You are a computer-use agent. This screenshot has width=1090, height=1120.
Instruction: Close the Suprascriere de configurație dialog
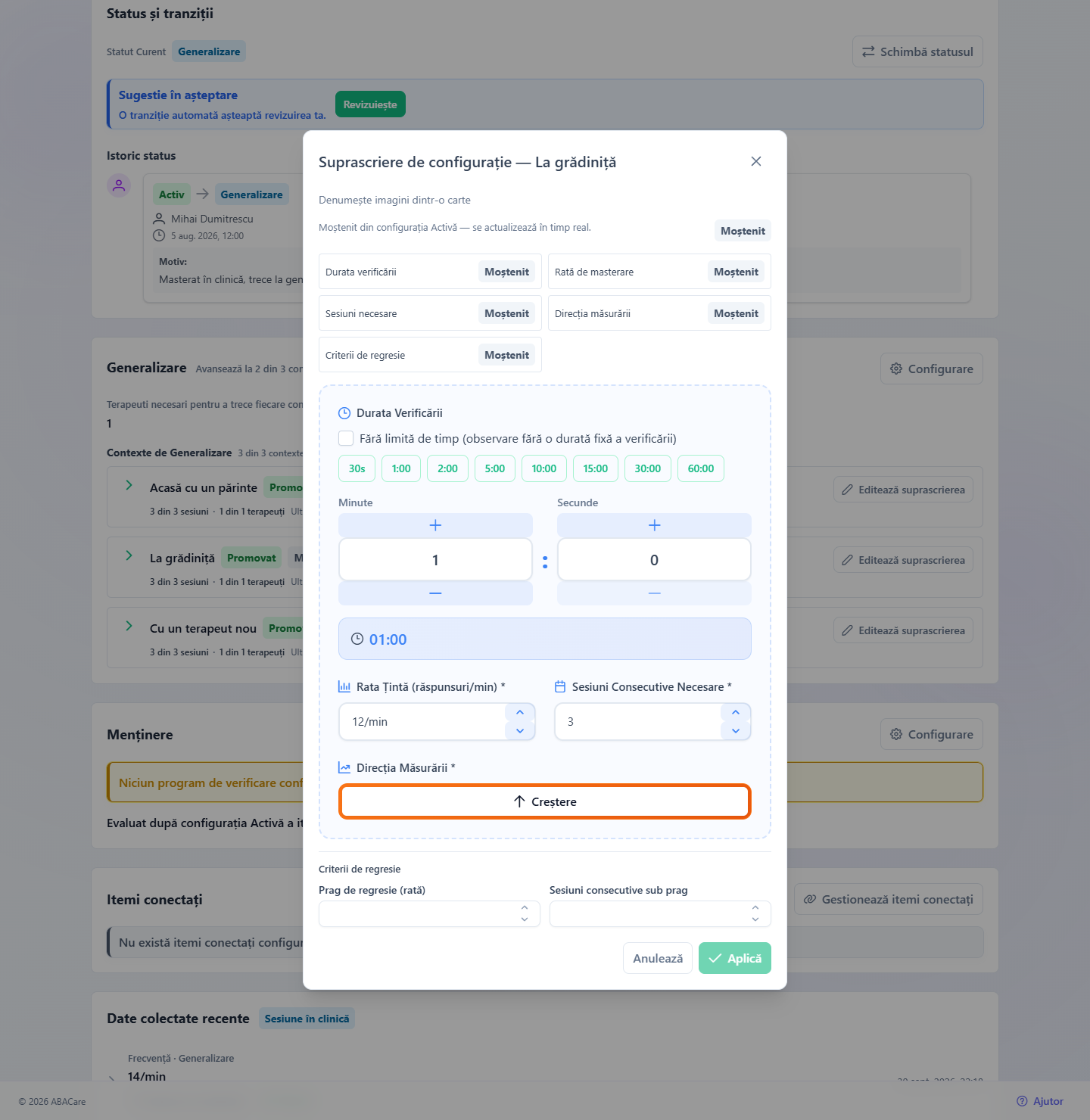(x=755, y=161)
